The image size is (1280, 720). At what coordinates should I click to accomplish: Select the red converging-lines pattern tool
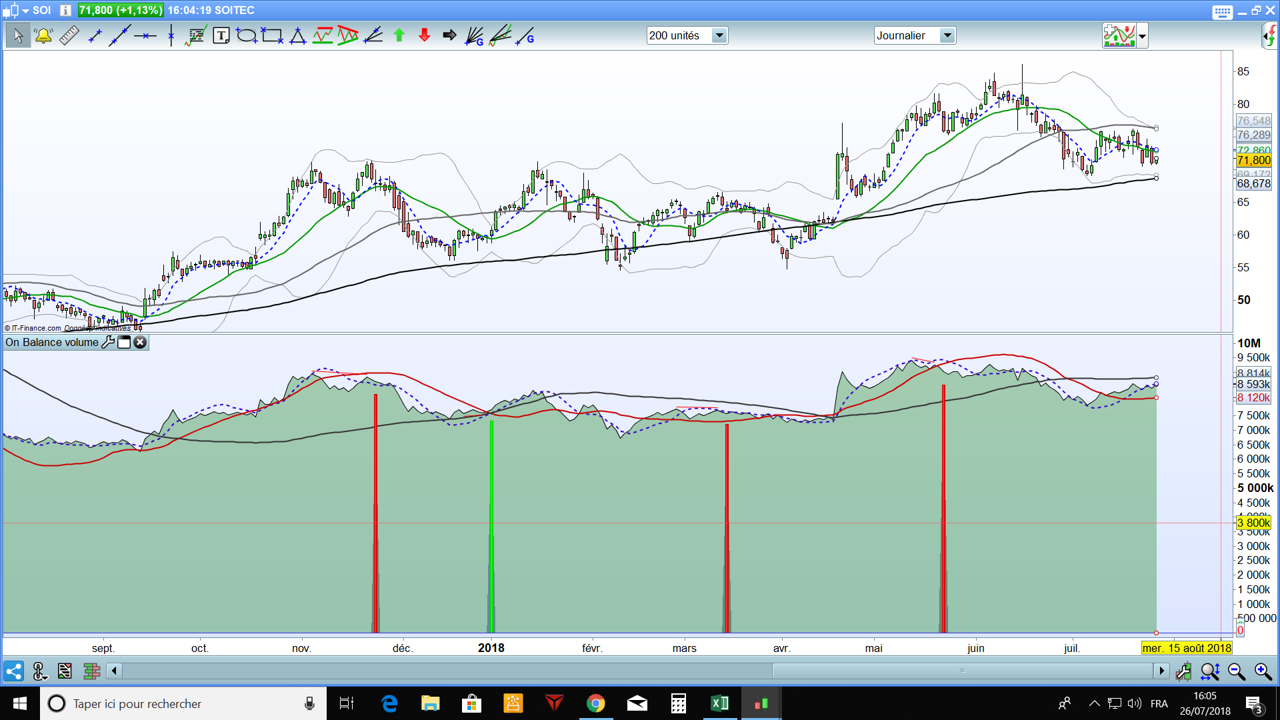pyautogui.click(x=348, y=36)
